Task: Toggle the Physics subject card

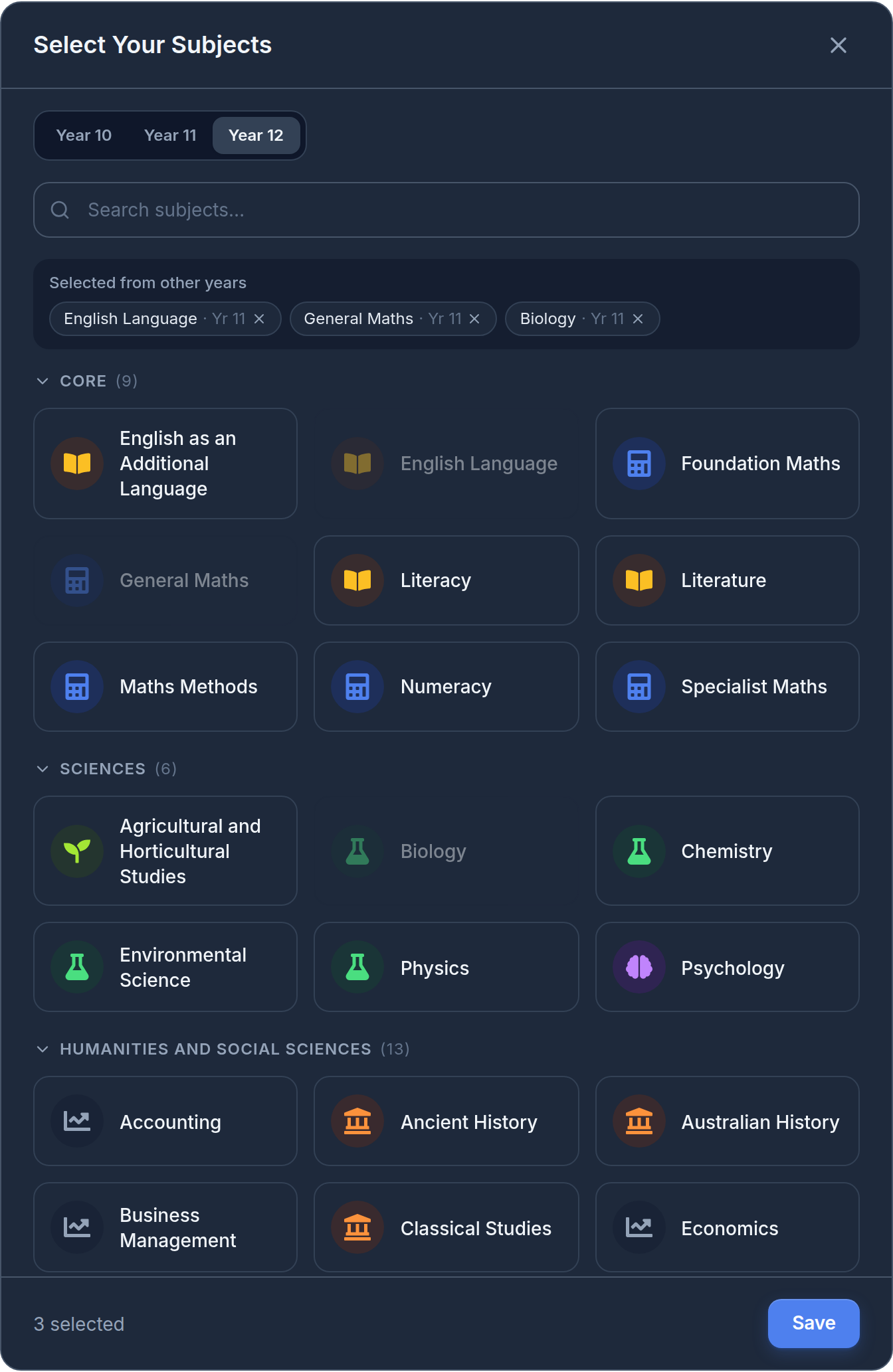Action: [446, 967]
